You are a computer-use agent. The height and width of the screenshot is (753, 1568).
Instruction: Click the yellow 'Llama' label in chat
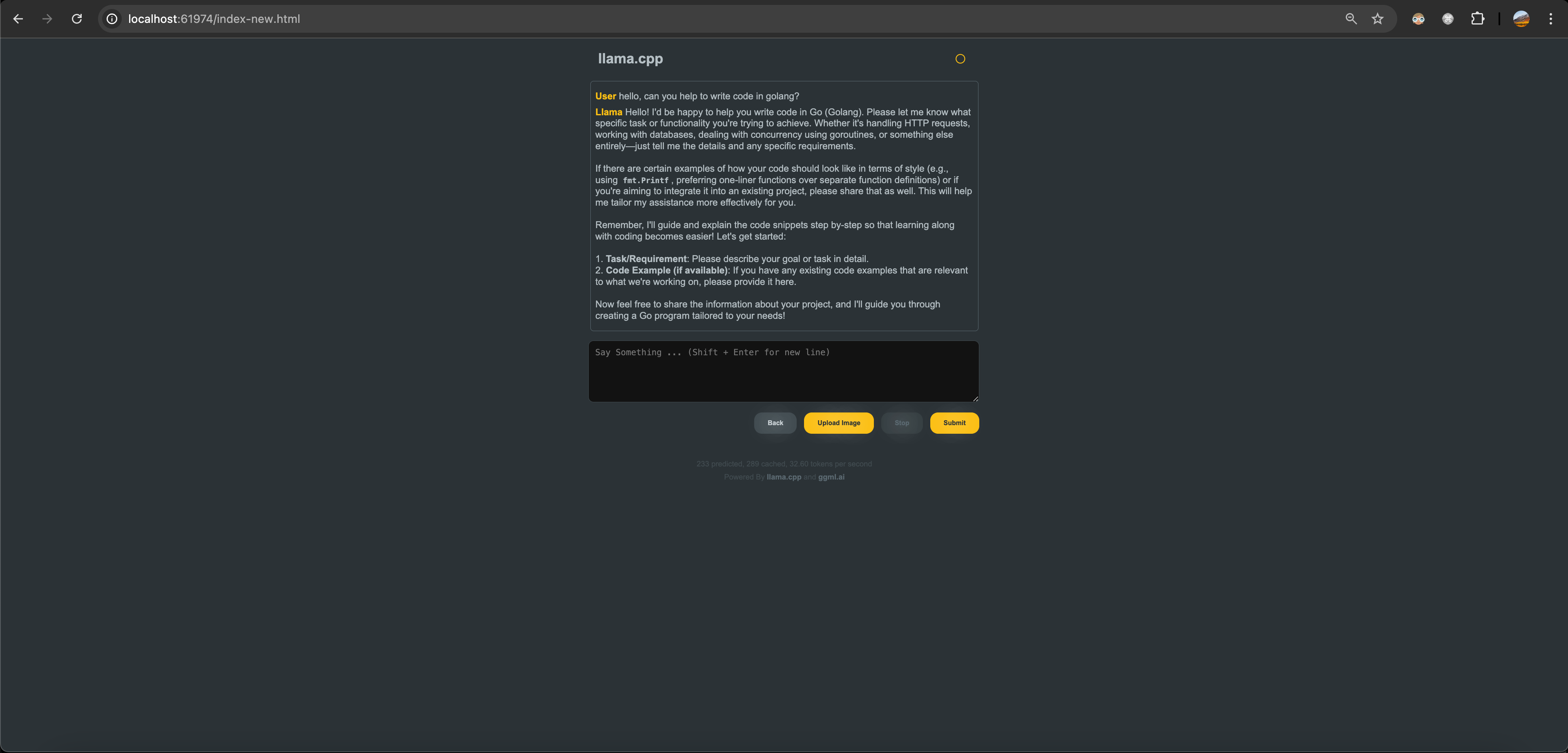tap(608, 112)
